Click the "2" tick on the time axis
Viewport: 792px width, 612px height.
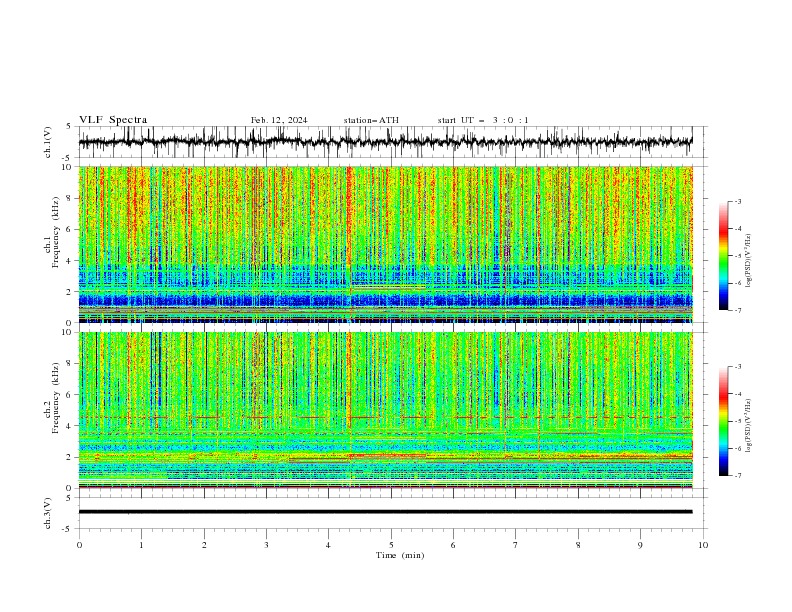[204, 545]
